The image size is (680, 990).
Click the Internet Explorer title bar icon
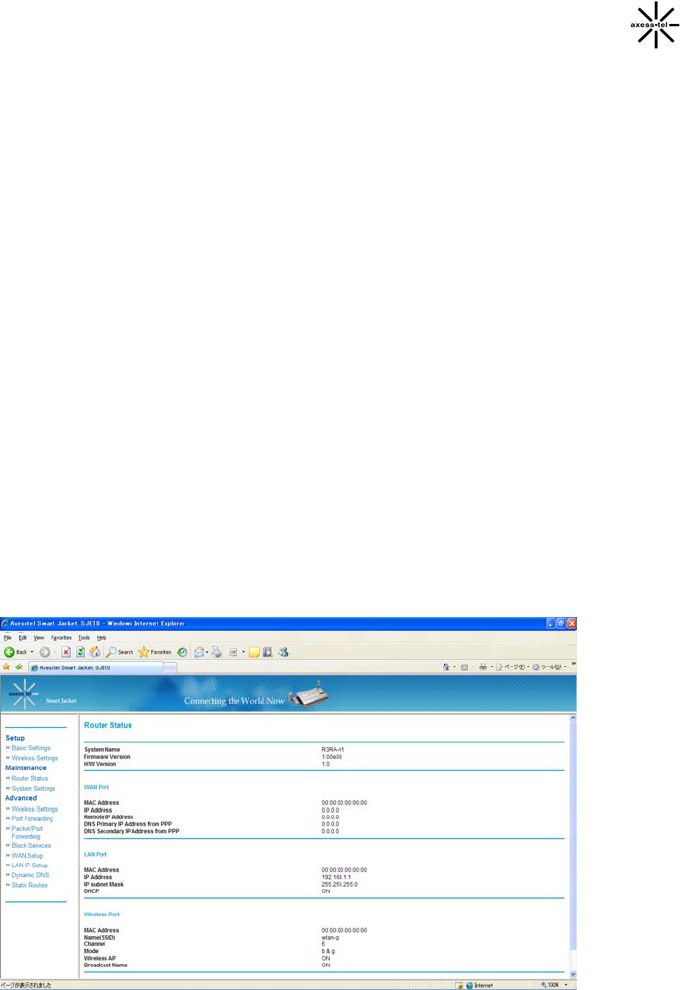(x=5, y=623)
